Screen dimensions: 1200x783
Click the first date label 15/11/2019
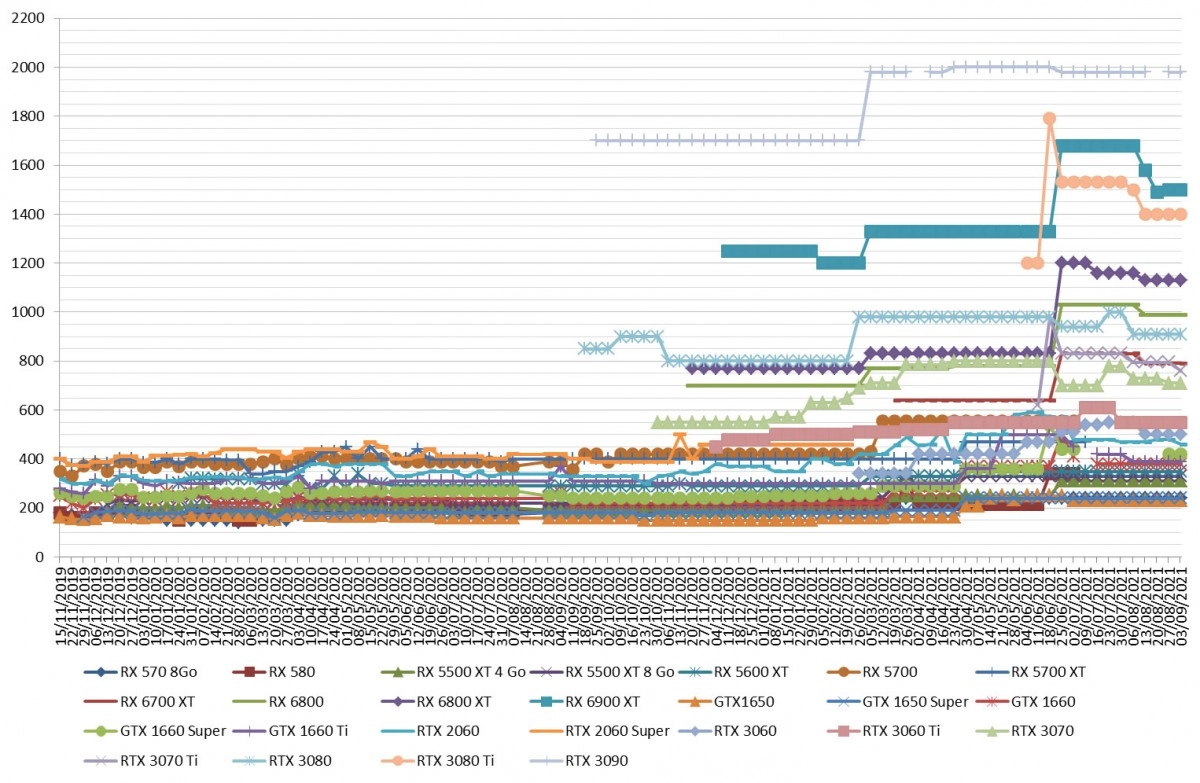[60, 605]
